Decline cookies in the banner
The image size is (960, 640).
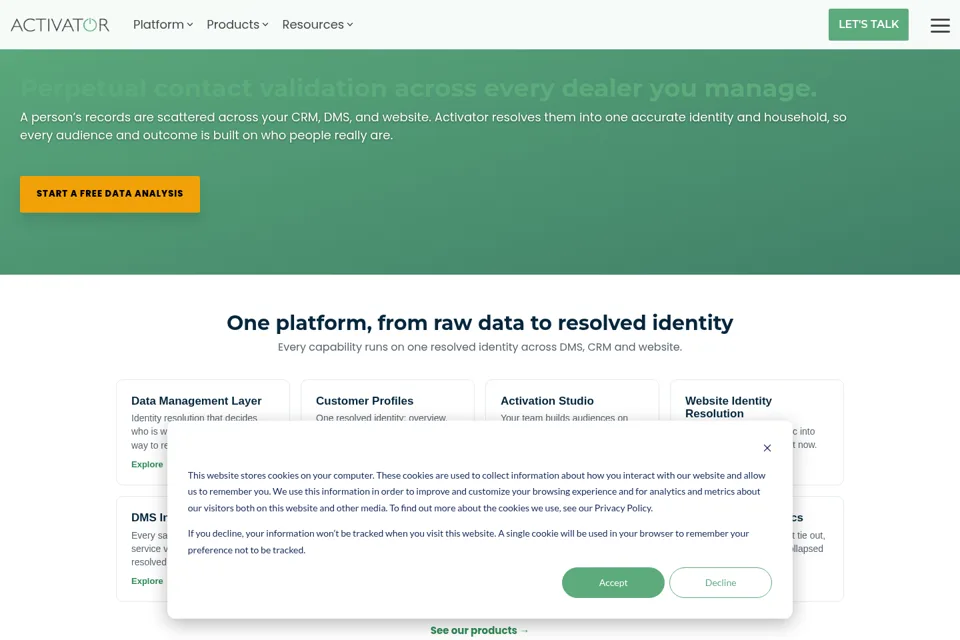[720, 582]
